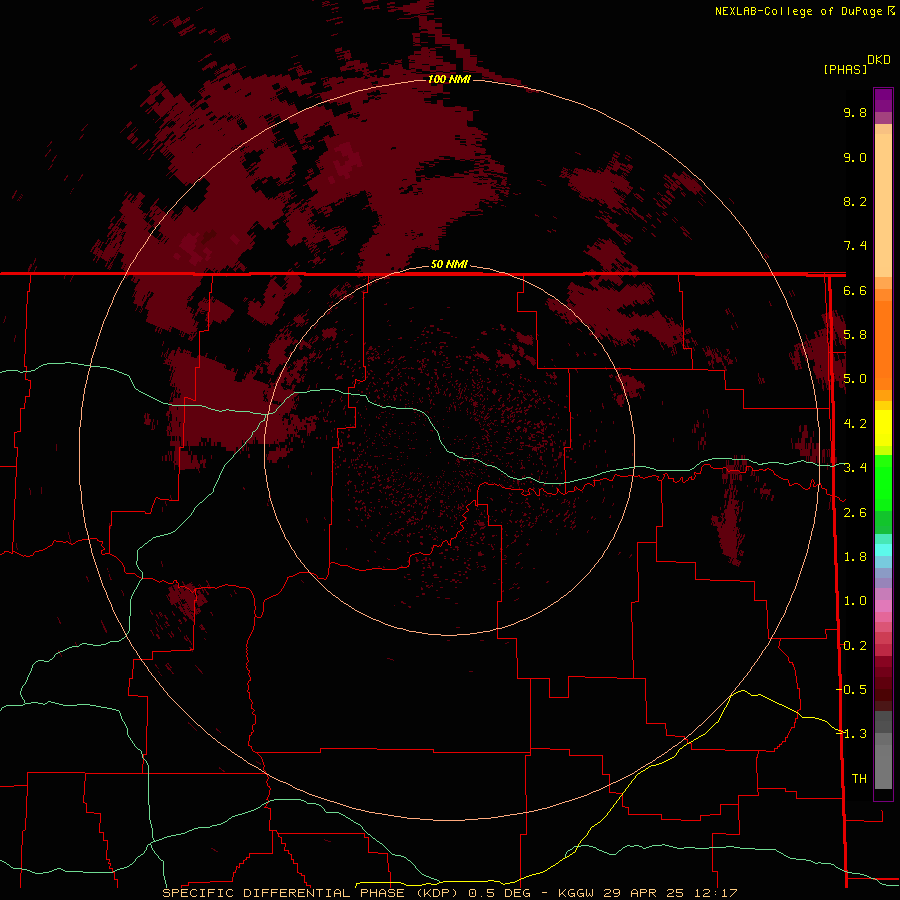900x900 pixels.
Task: Click the yellow segment of the color bar
Action: click(883, 428)
